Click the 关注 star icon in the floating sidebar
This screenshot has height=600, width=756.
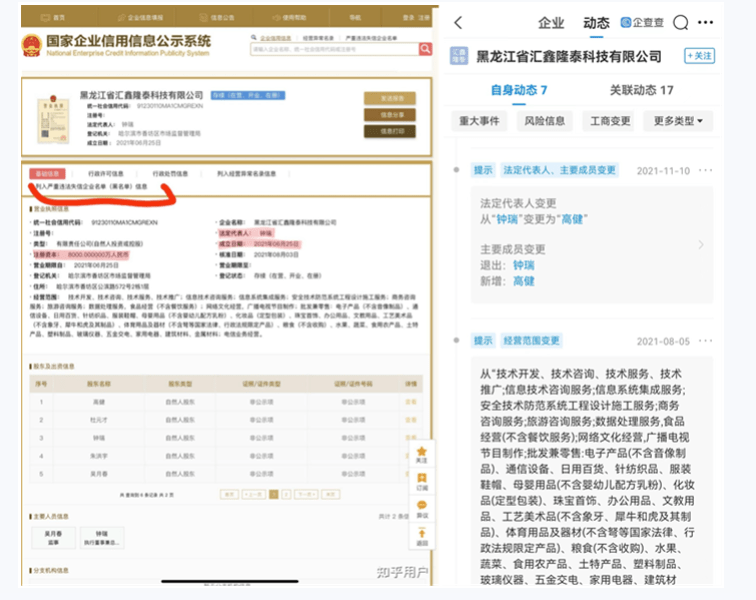point(421,454)
